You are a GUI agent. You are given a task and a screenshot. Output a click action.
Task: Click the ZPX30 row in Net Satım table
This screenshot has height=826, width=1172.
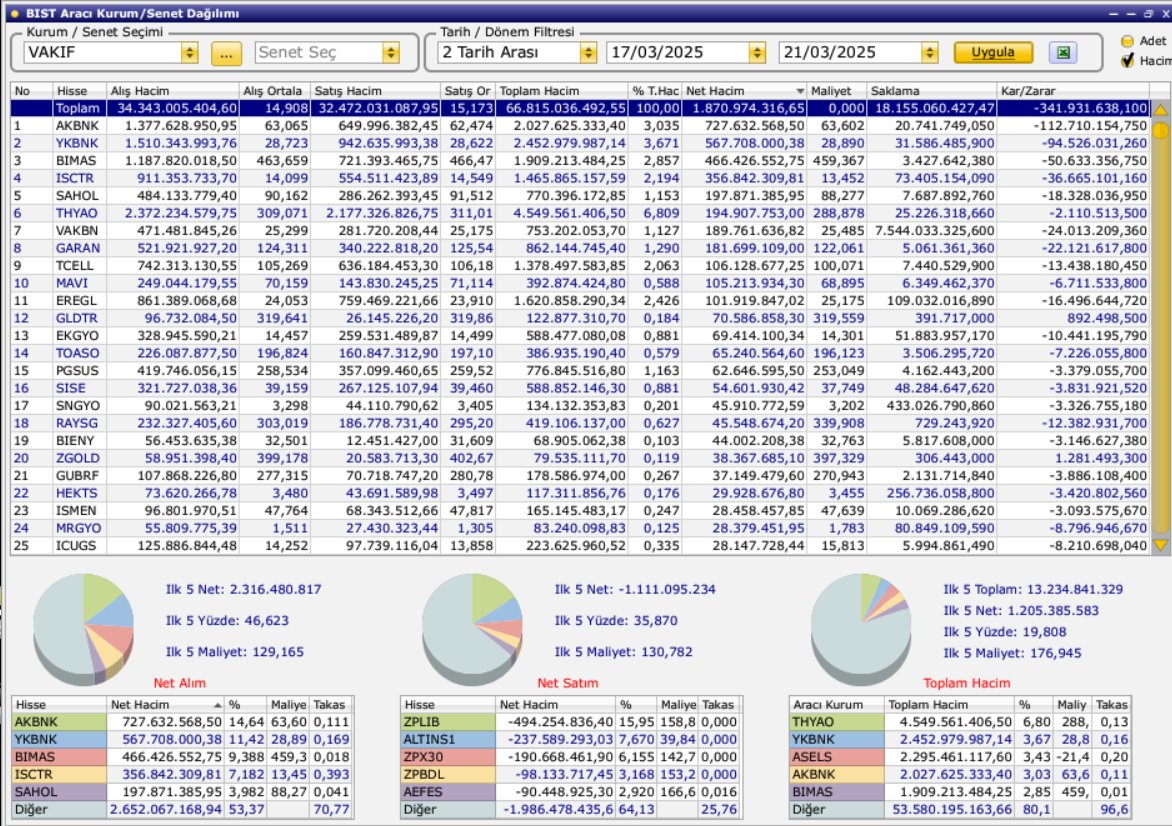coord(570,757)
